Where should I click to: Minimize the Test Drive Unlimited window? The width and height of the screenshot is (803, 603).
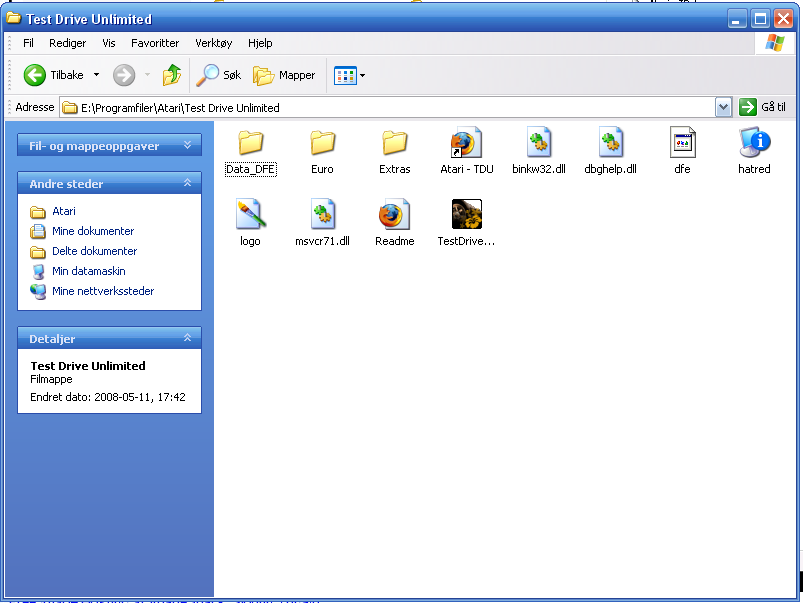pos(737,19)
